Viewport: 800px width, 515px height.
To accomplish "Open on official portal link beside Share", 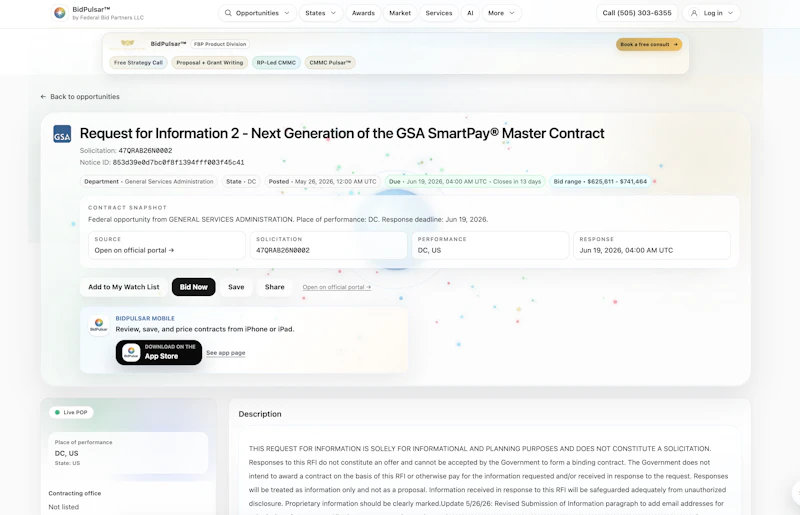I will click(337, 287).
